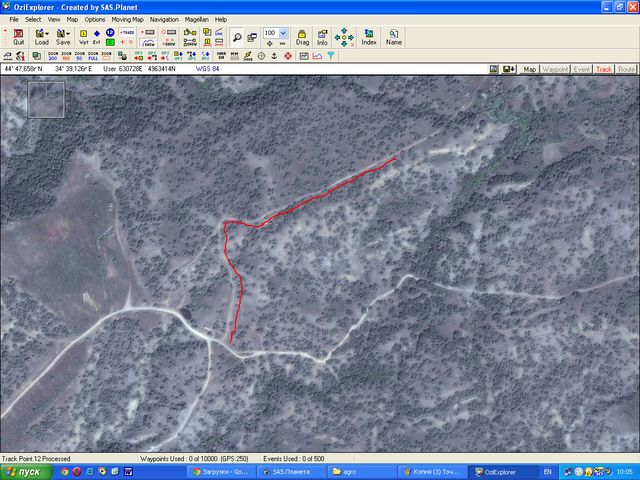Click the Load file icon
This screenshot has height=480, width=640.
pyautogui.click(x=41, y=37)
